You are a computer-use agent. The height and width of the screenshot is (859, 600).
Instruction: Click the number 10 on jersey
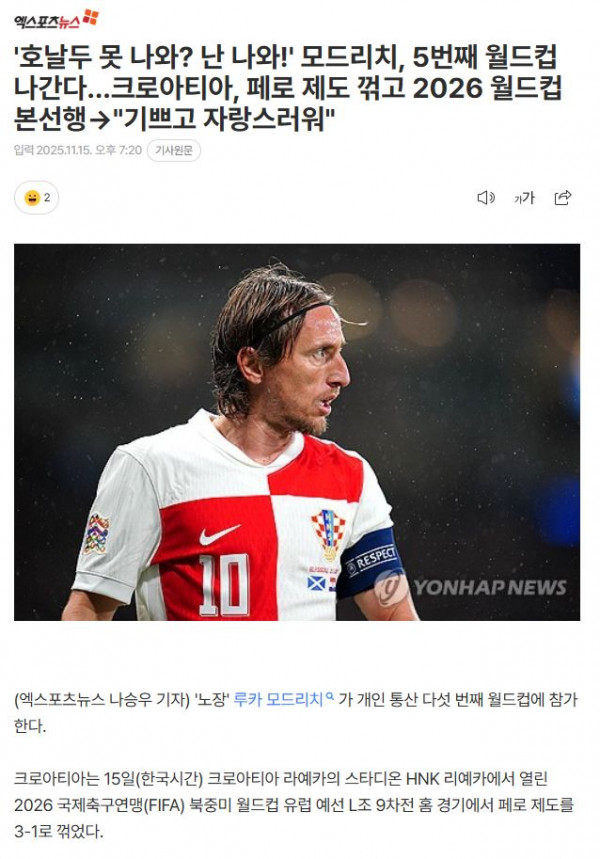(225, 585)
